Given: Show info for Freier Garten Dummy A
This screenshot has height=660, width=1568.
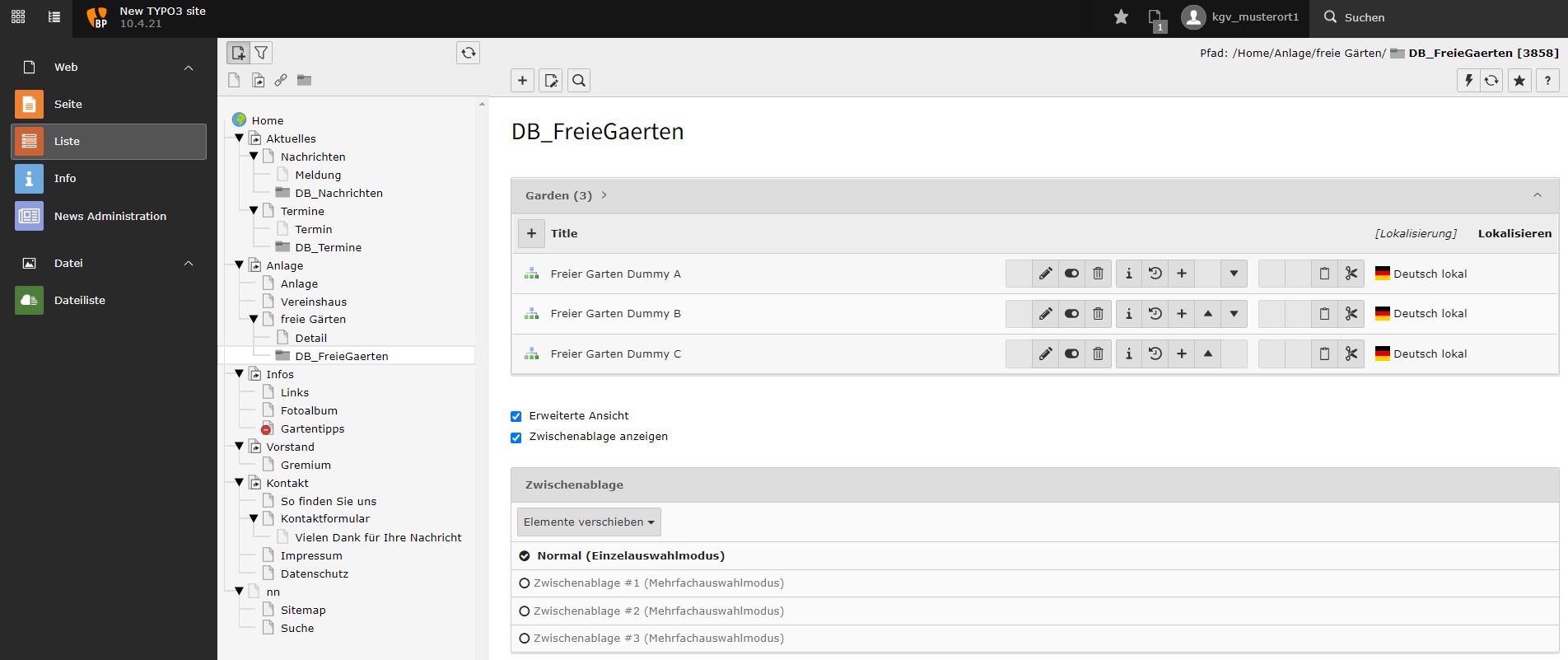Looking at the screenshot, I should [1129, 274].
